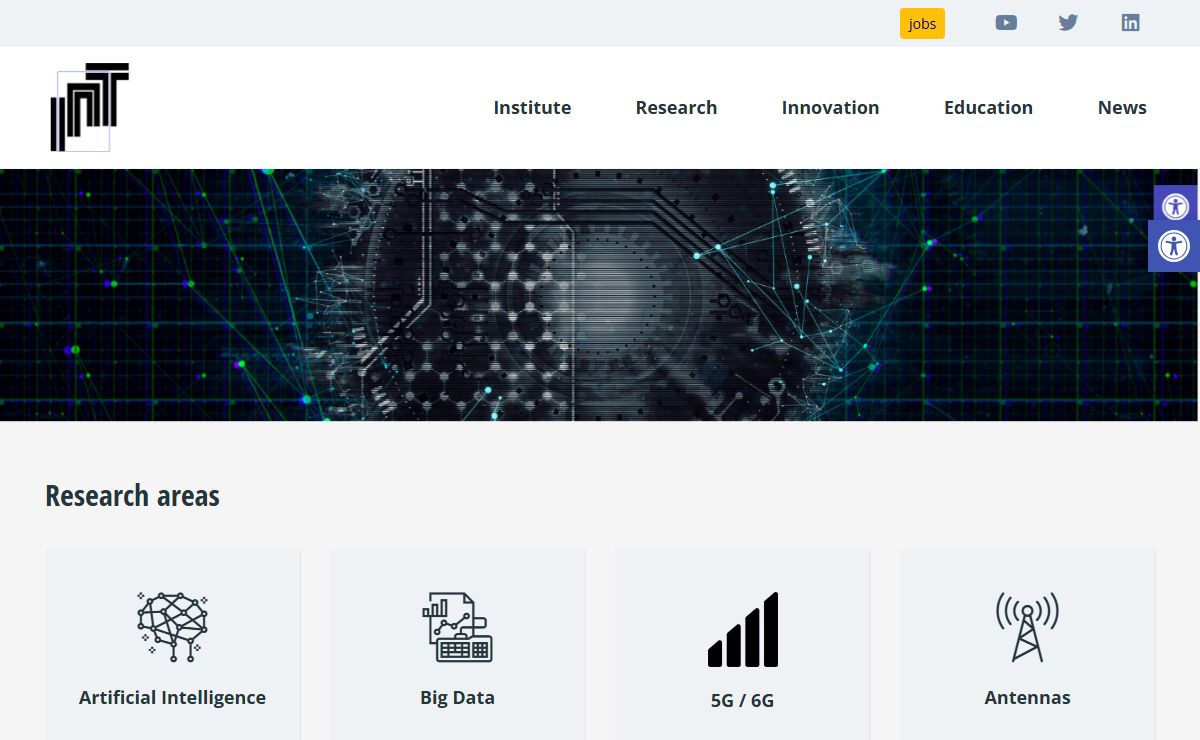Open the Education menu item
The image size is (1200, 740).
(988, 108)
